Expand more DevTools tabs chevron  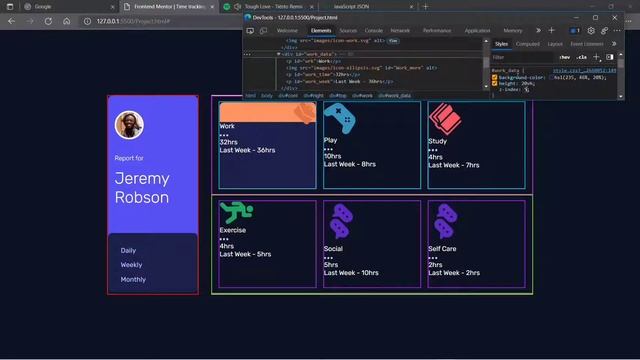[538, 30]
